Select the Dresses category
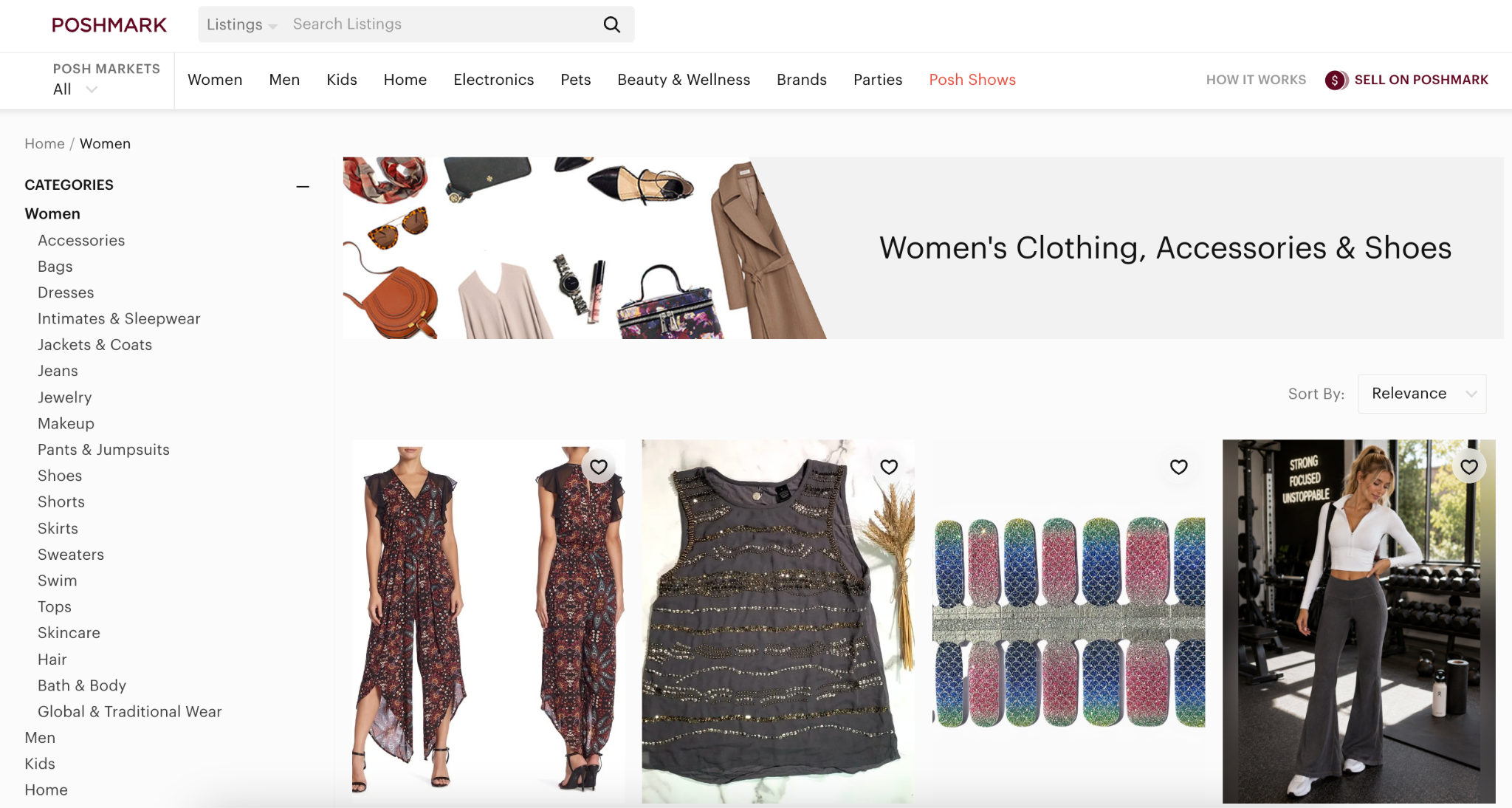The width and height of the screenshot is (1512, 808). [x=66, y=293]
